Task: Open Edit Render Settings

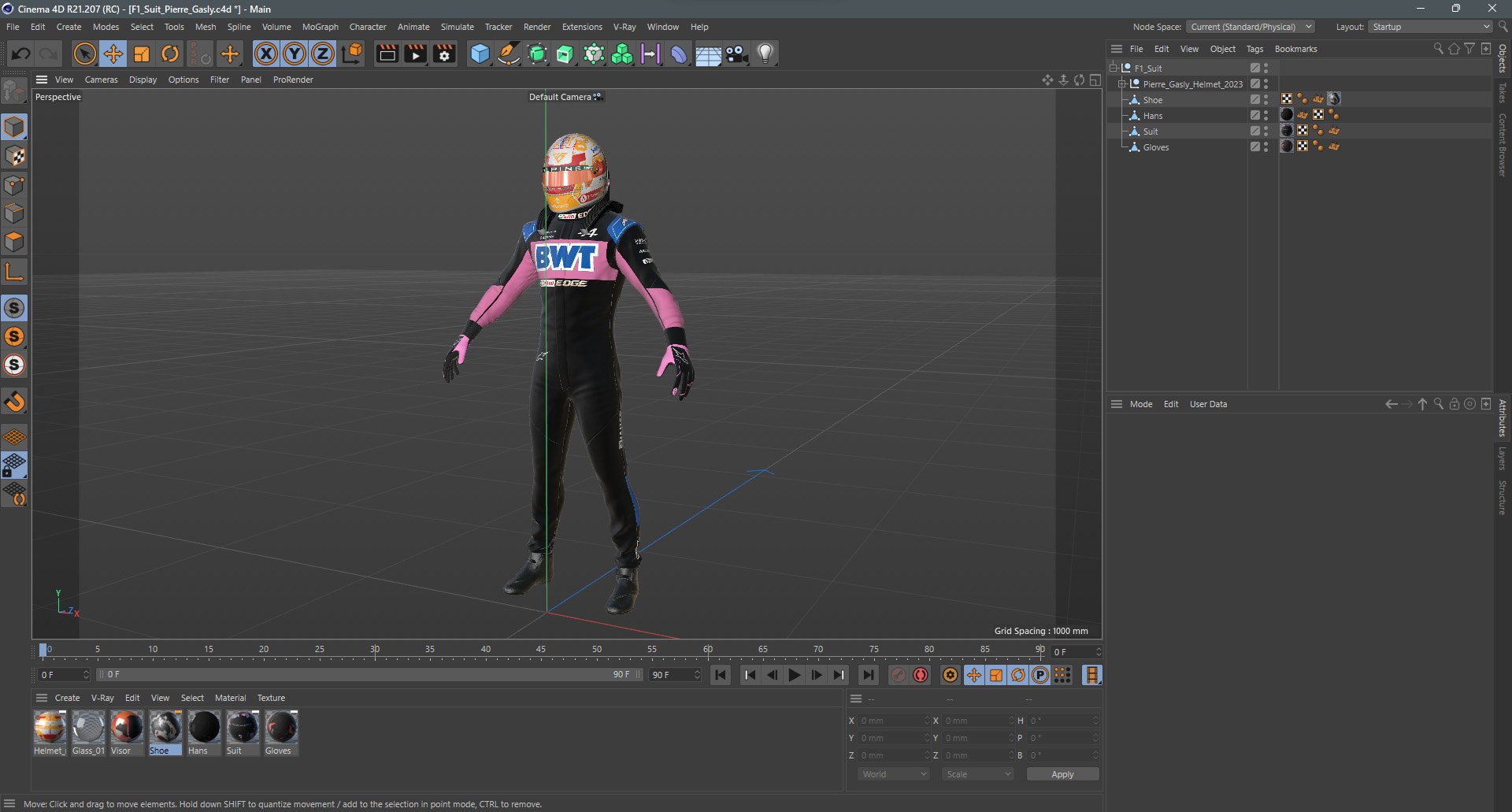Action: point(444,54)
